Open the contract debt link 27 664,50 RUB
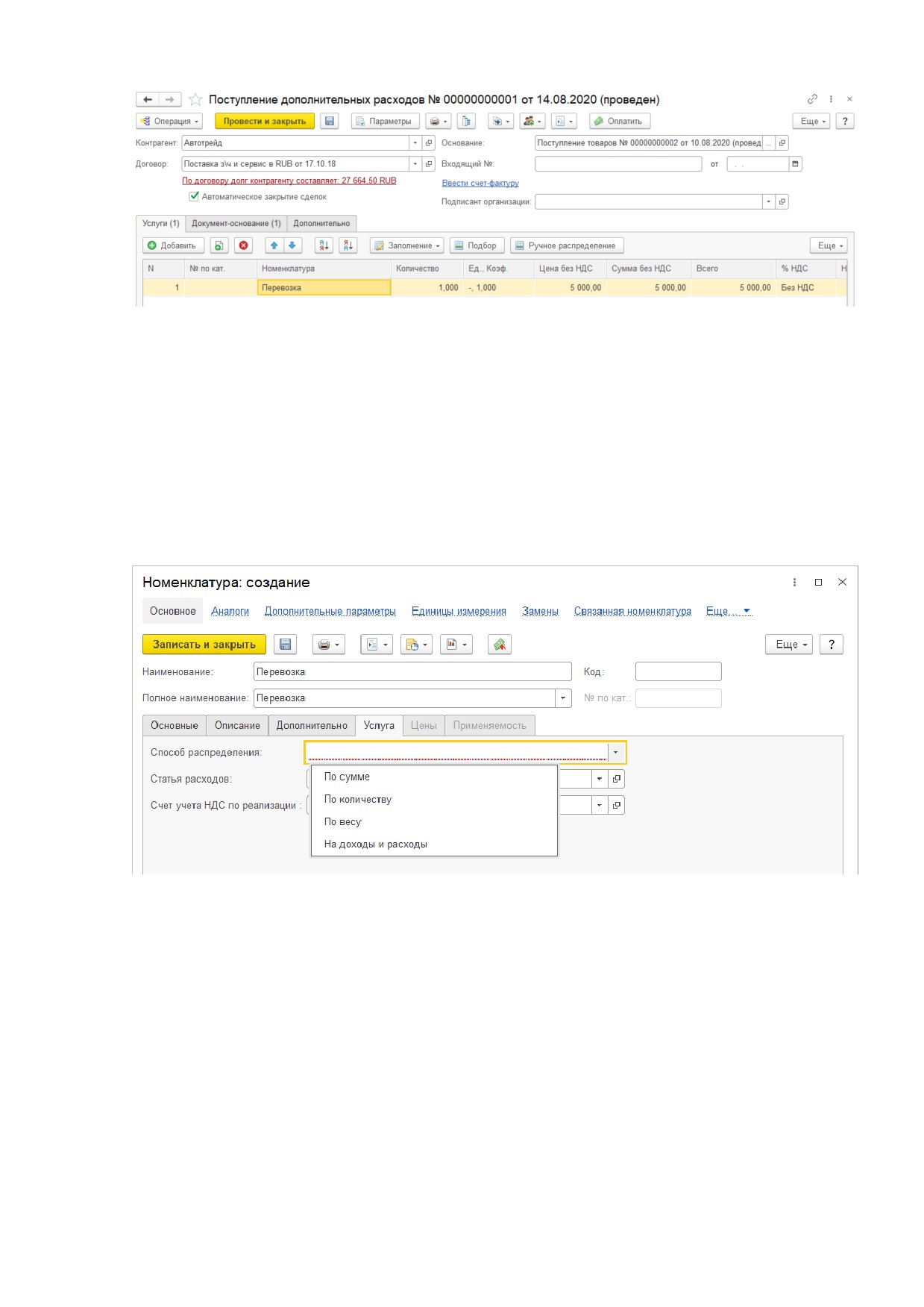This screenshot has width=924, height=1307. tap(289, 181)
